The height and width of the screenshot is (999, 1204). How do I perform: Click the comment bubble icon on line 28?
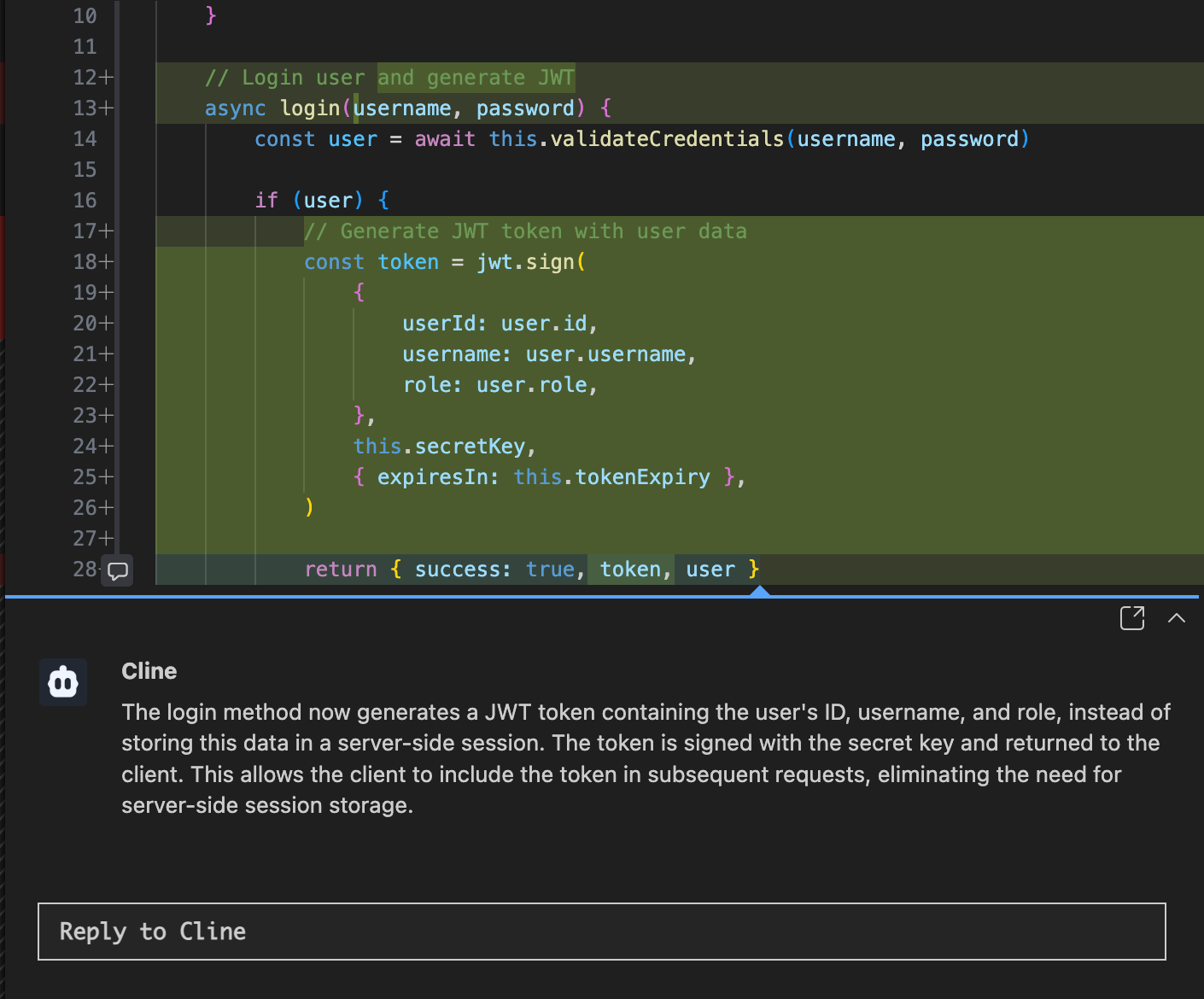(118, 570)
